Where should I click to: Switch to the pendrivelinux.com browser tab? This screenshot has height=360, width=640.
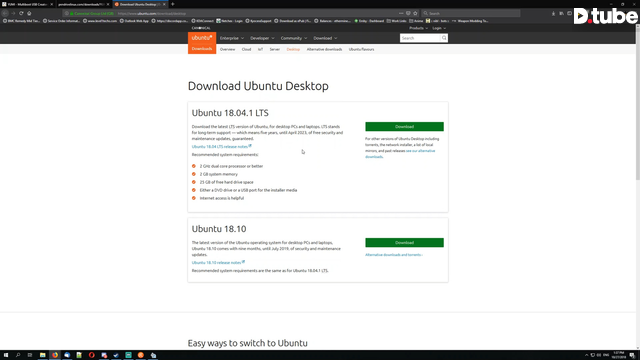(84, 4)
